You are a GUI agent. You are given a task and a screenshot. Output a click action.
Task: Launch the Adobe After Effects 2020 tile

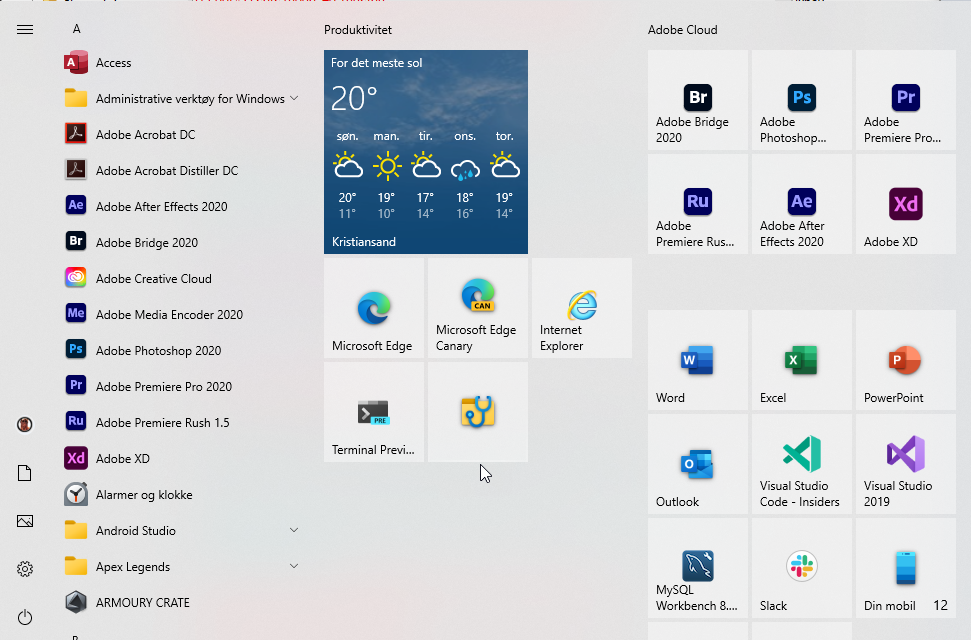point(802,204)
